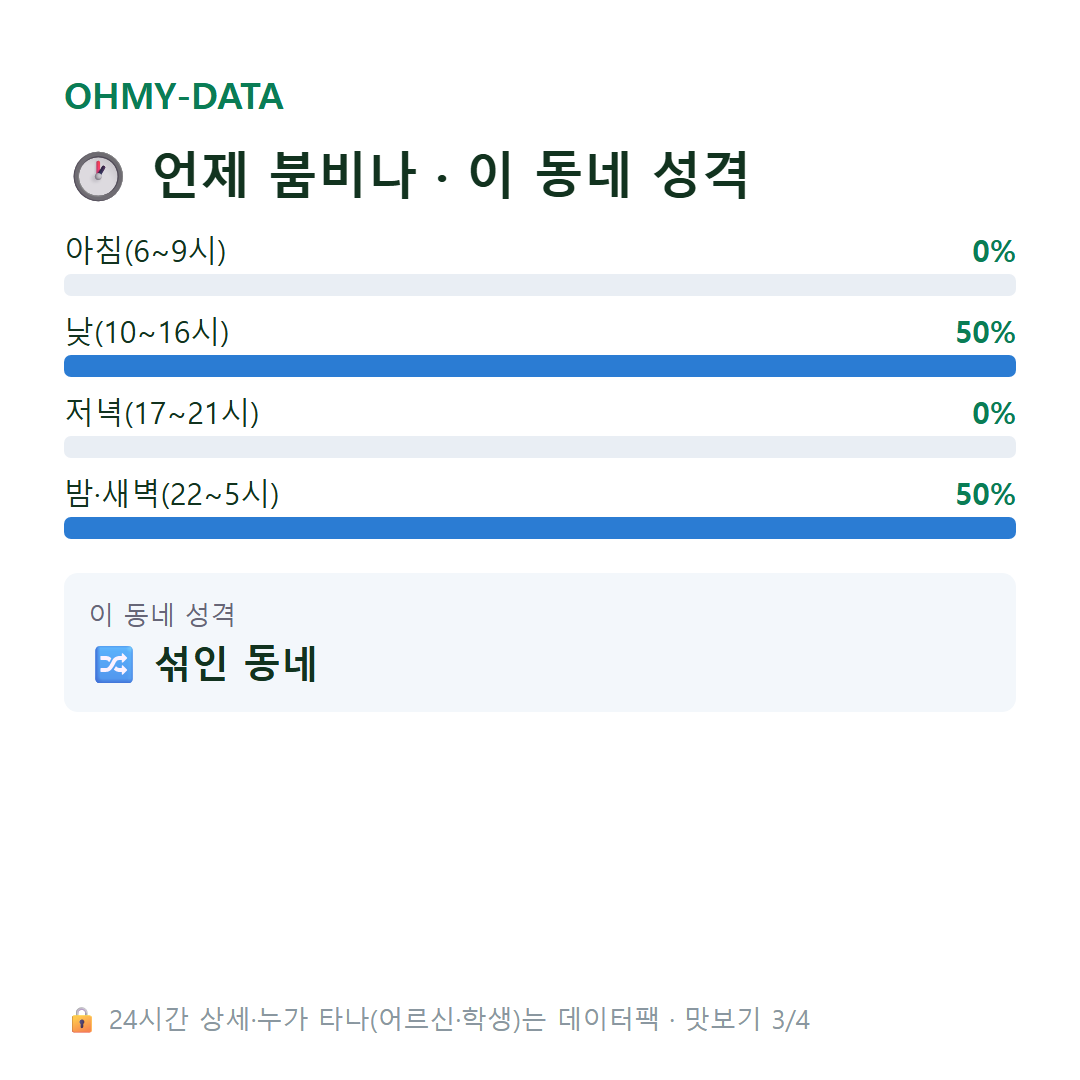Click the 아침(6~9시) label
The width and height of the screenshot is (1080, 1080).
[x=145, y=251]
